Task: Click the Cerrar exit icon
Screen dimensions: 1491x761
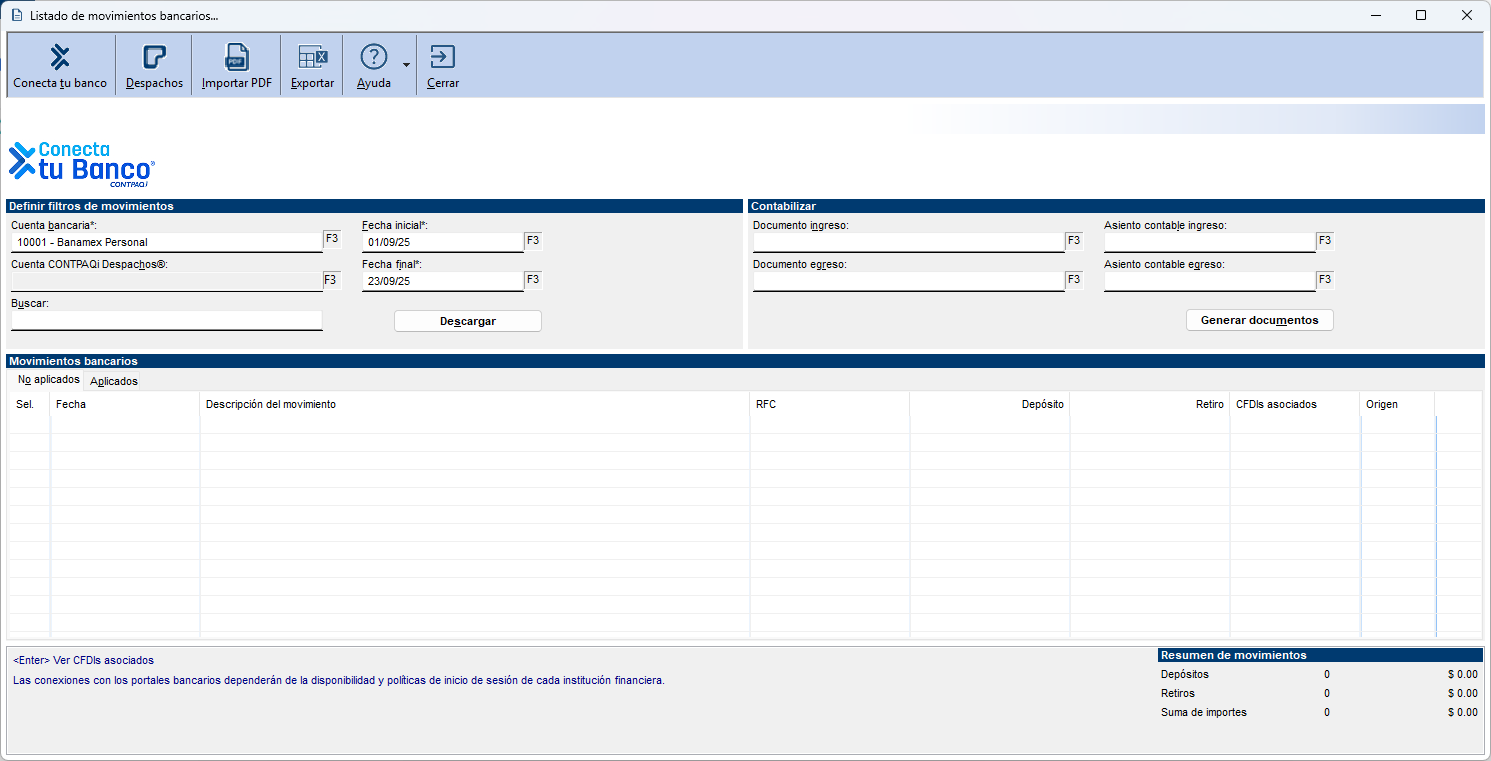Action: (442, 58)
